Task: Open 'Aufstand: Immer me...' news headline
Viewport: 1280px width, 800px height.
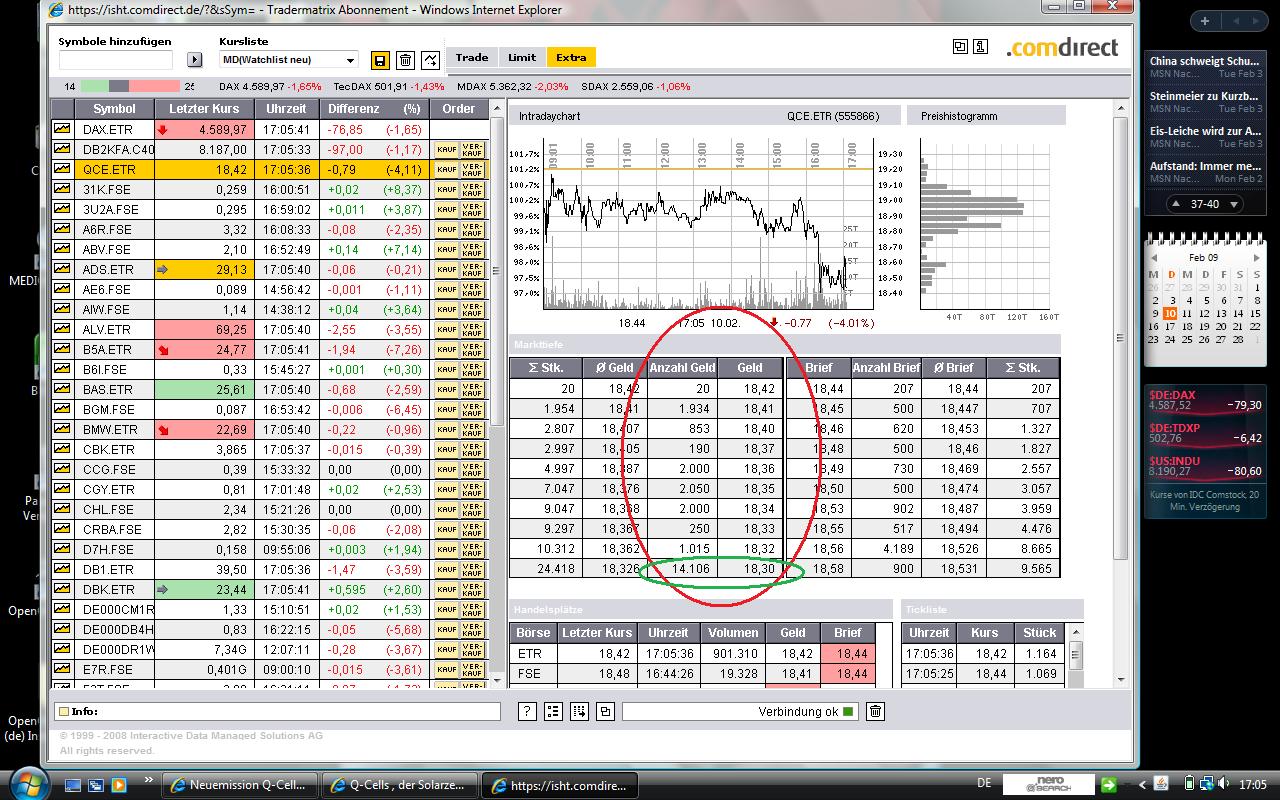Action: tap(1204, 166)
